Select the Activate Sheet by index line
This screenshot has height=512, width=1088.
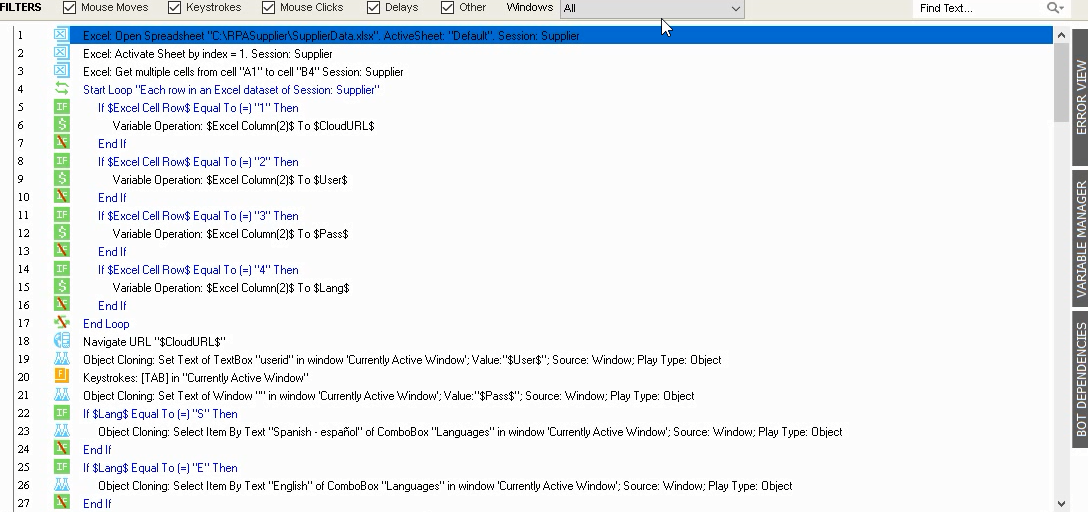[x=207, y=53]
